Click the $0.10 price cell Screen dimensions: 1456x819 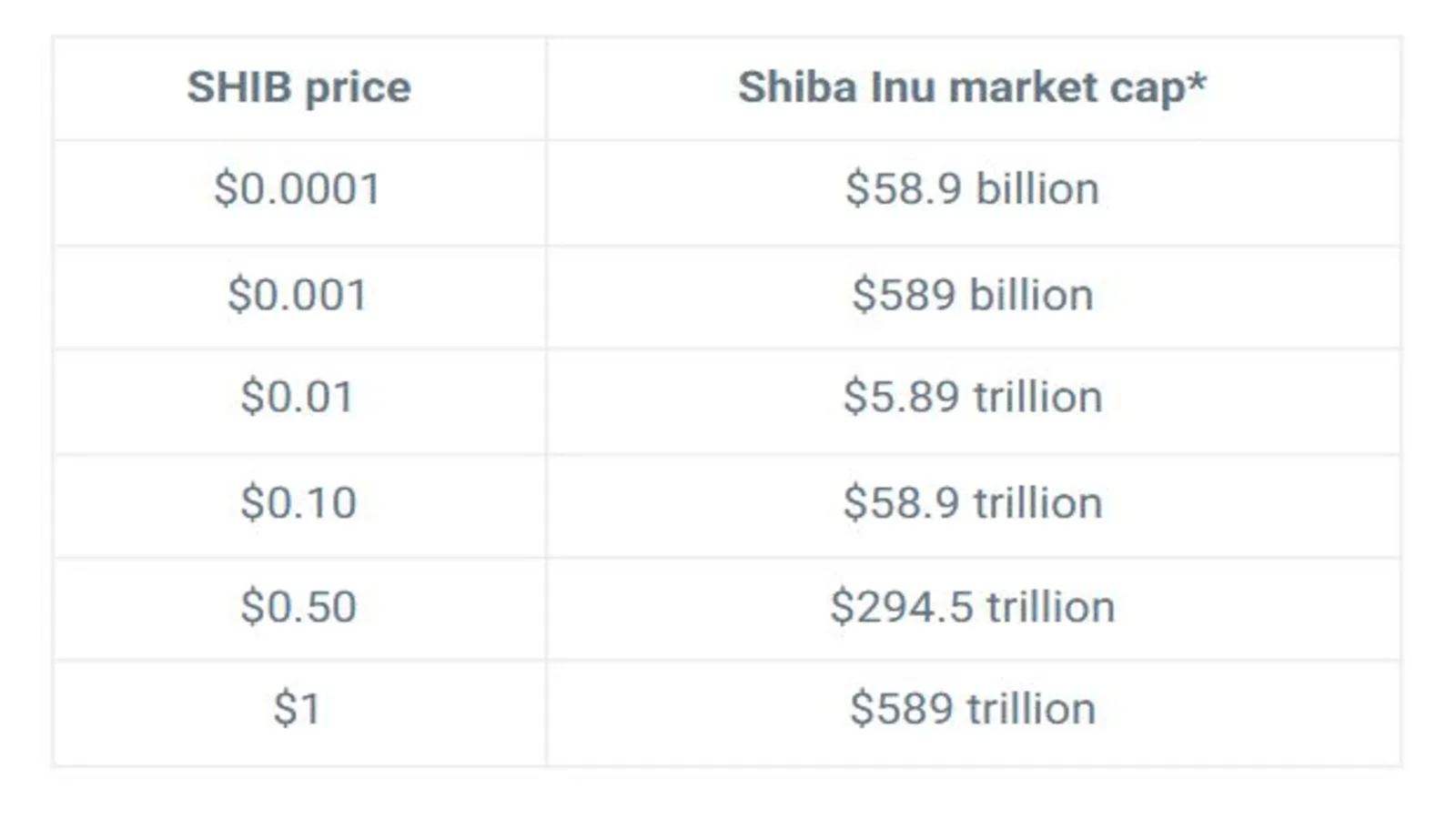tap(298, 503)
